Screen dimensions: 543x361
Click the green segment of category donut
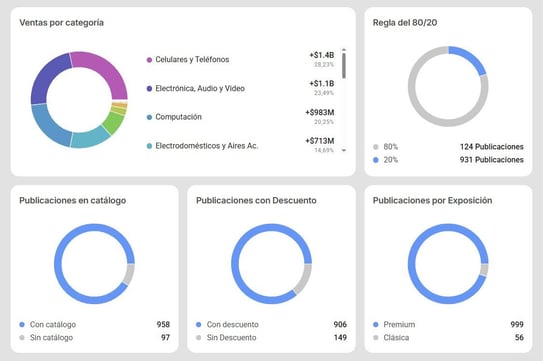click(114, 123)
